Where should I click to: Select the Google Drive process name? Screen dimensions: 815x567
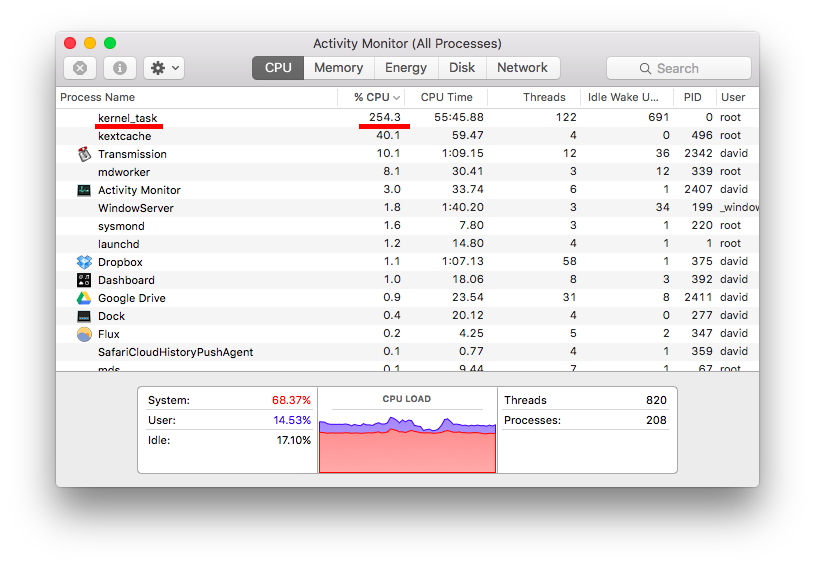[x=132, y=298]
